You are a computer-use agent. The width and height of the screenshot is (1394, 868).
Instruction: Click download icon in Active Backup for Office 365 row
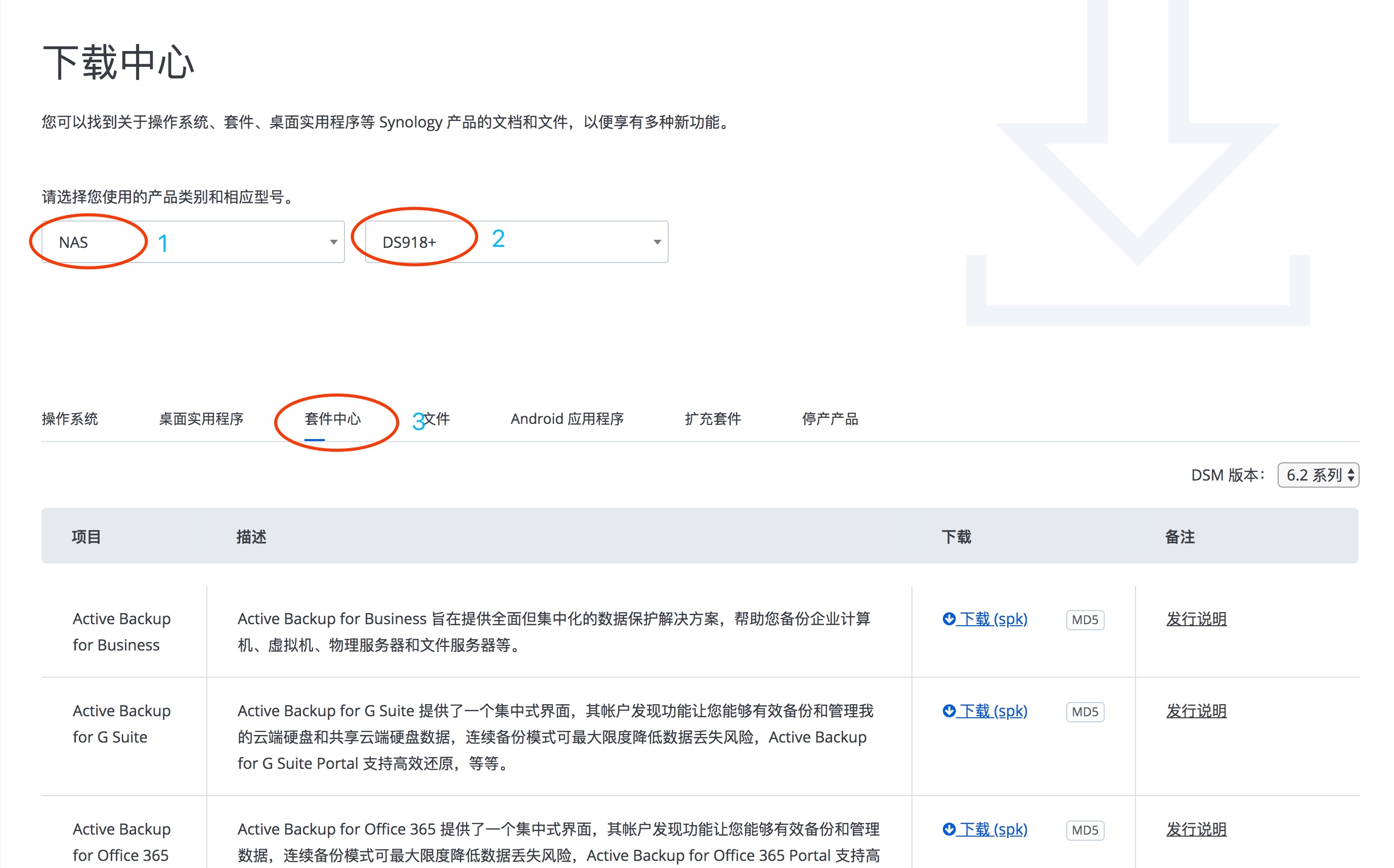949,829
